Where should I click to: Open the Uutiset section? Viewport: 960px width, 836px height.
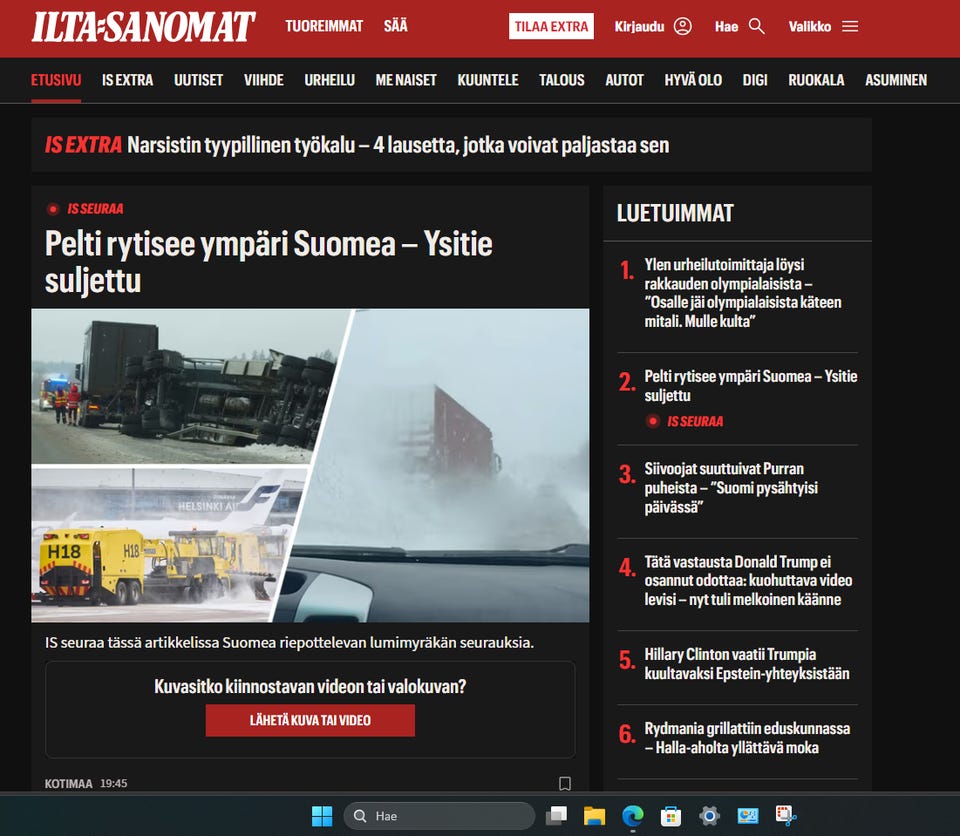point(198,80)
